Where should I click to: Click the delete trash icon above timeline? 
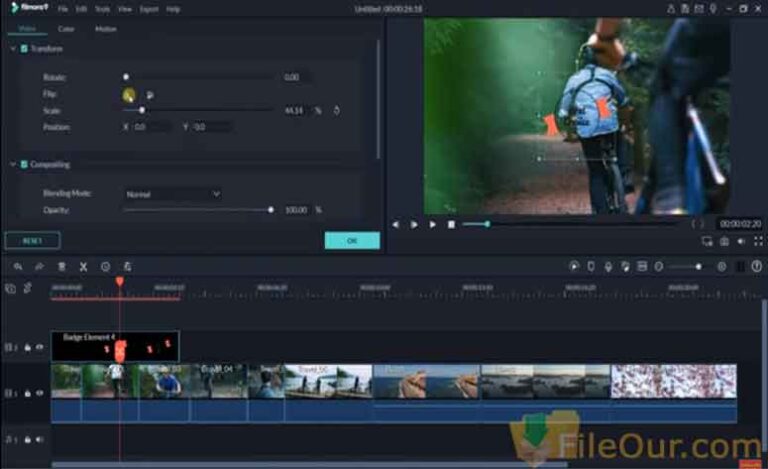pos(62,267)
